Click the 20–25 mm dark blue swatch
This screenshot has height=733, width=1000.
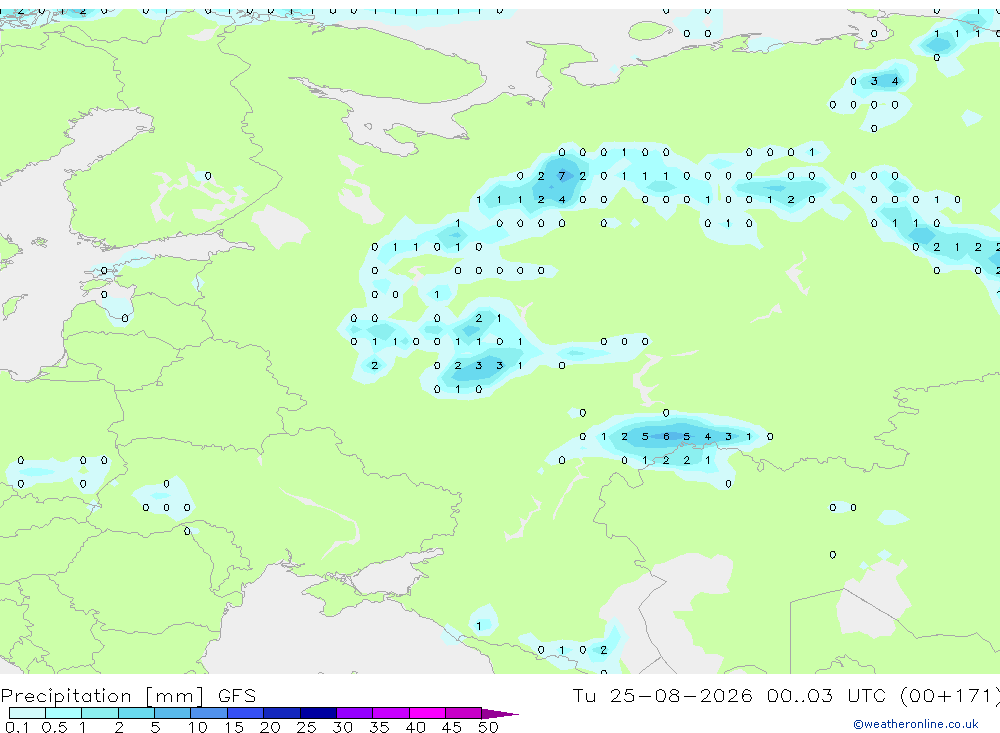[x=282, y=713]
